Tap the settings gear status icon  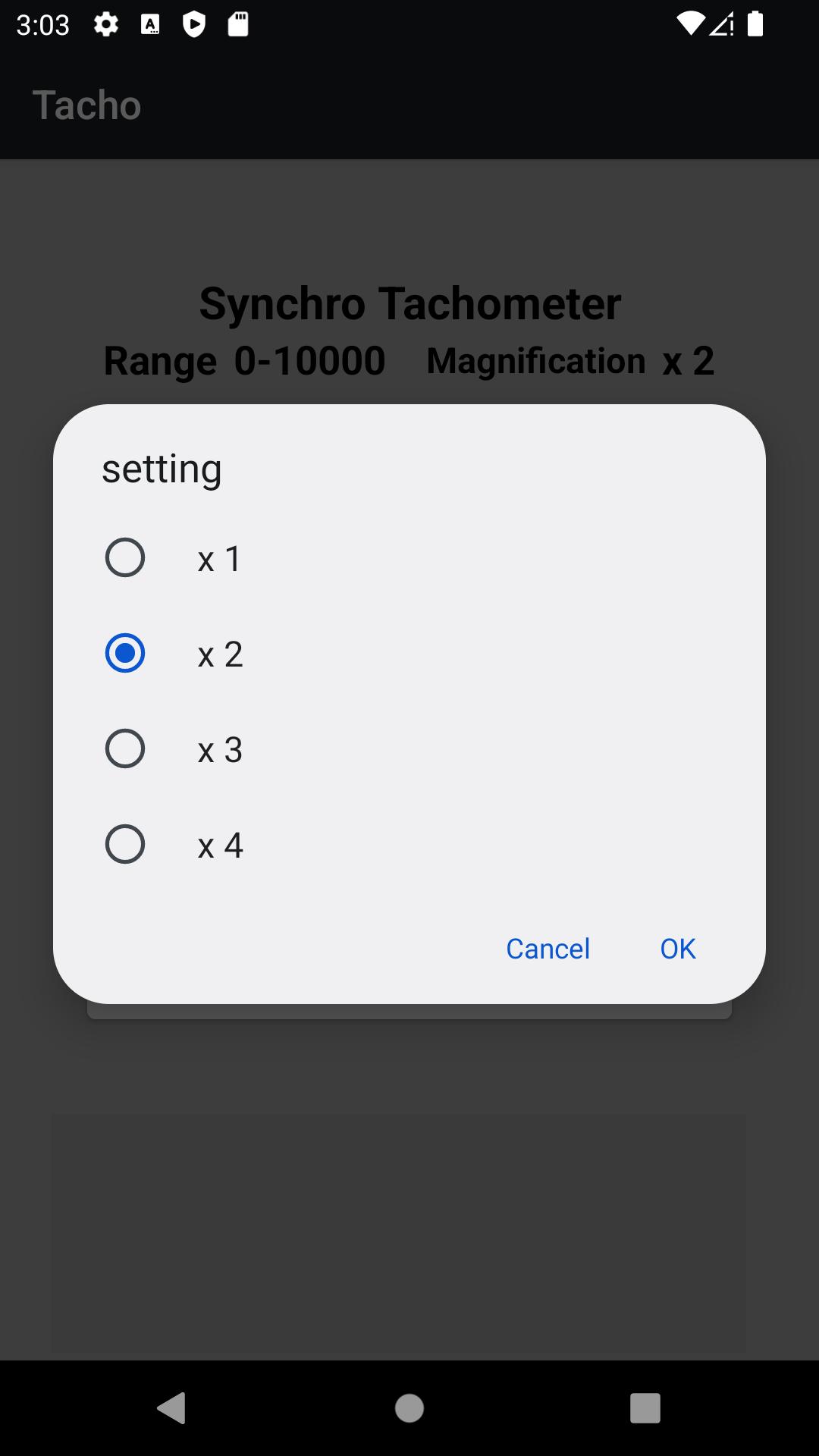106,25
